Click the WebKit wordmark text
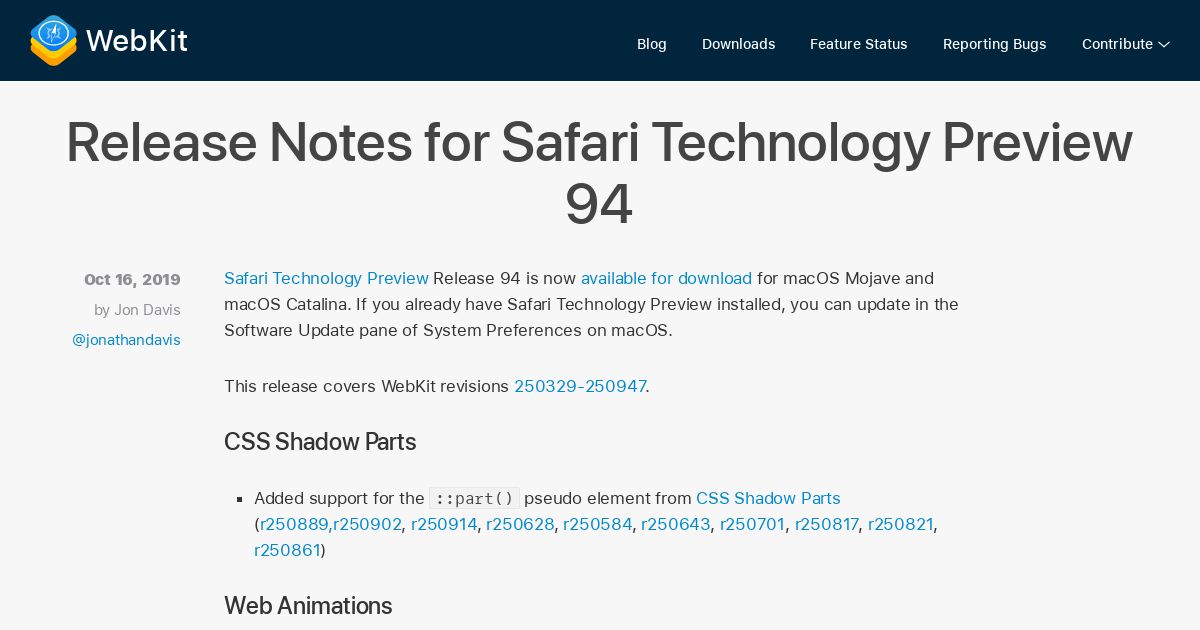 [137, 41]
